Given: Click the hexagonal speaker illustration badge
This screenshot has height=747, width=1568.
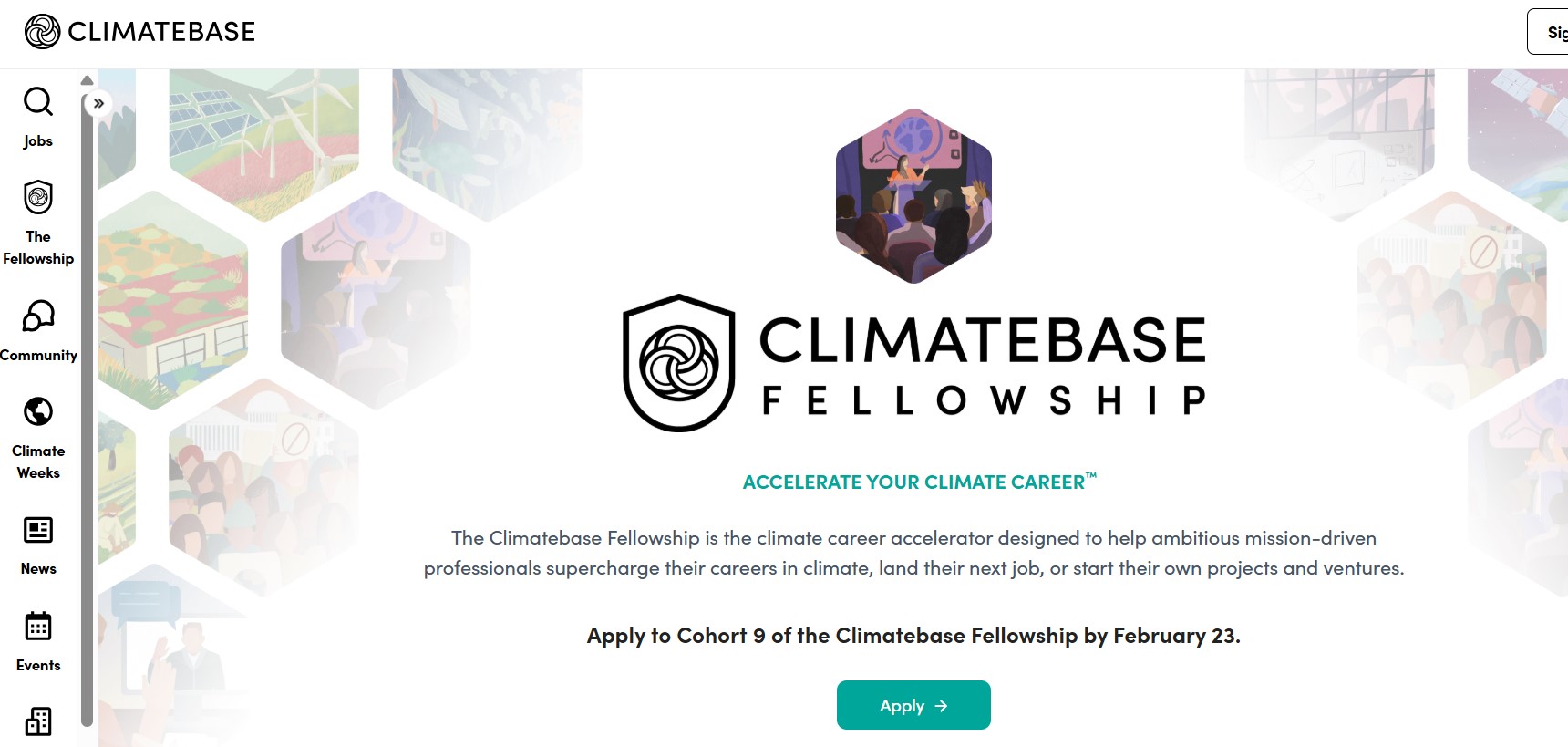Looking at the screenshot, I should [x=913, y=197].
